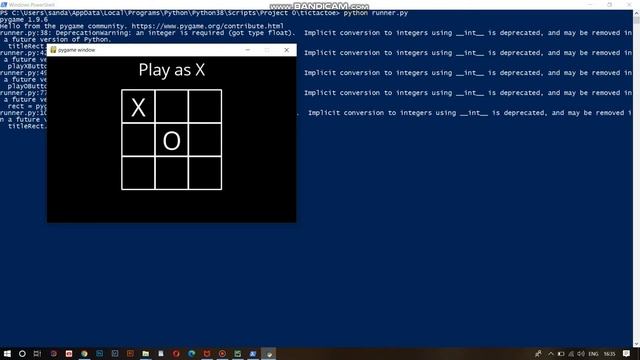Select the middle-right empty tic-tac-toe cell
Image resolution: width=640 pixels, height=360 pixels.
[205, 140]
